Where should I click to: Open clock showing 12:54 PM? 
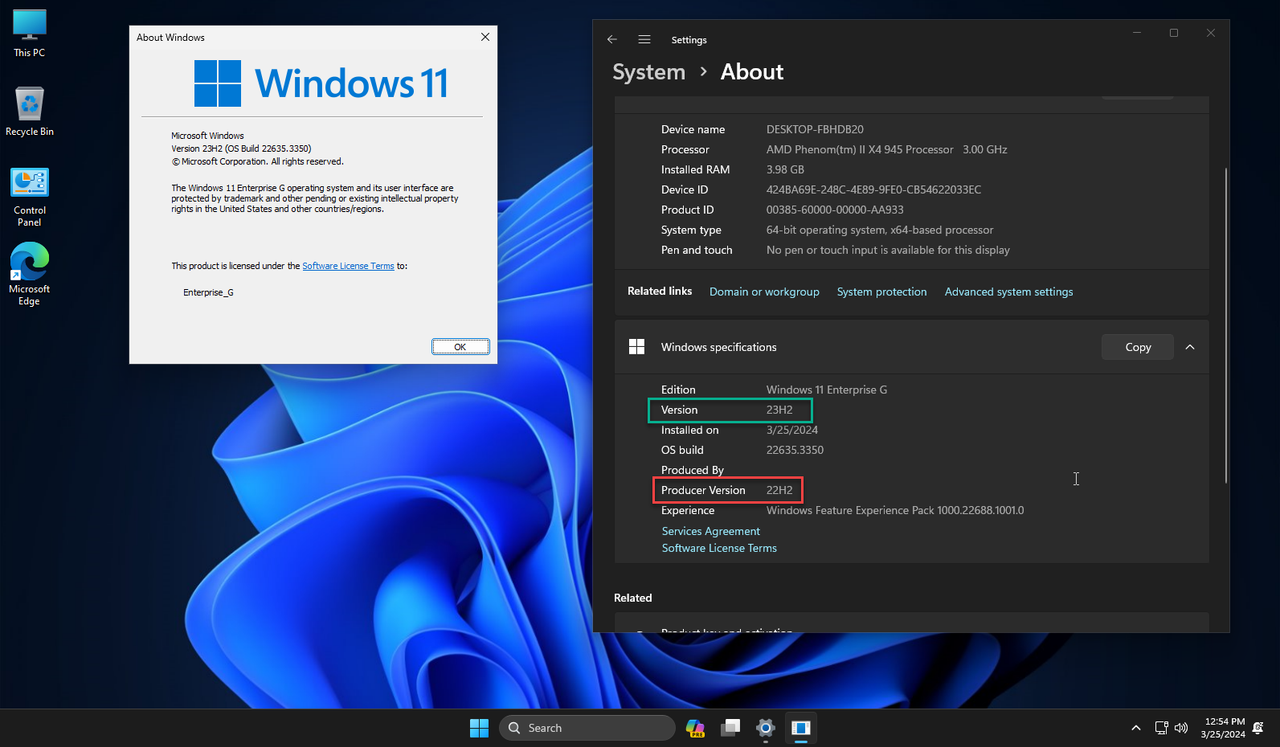[x=1224, y=728]
